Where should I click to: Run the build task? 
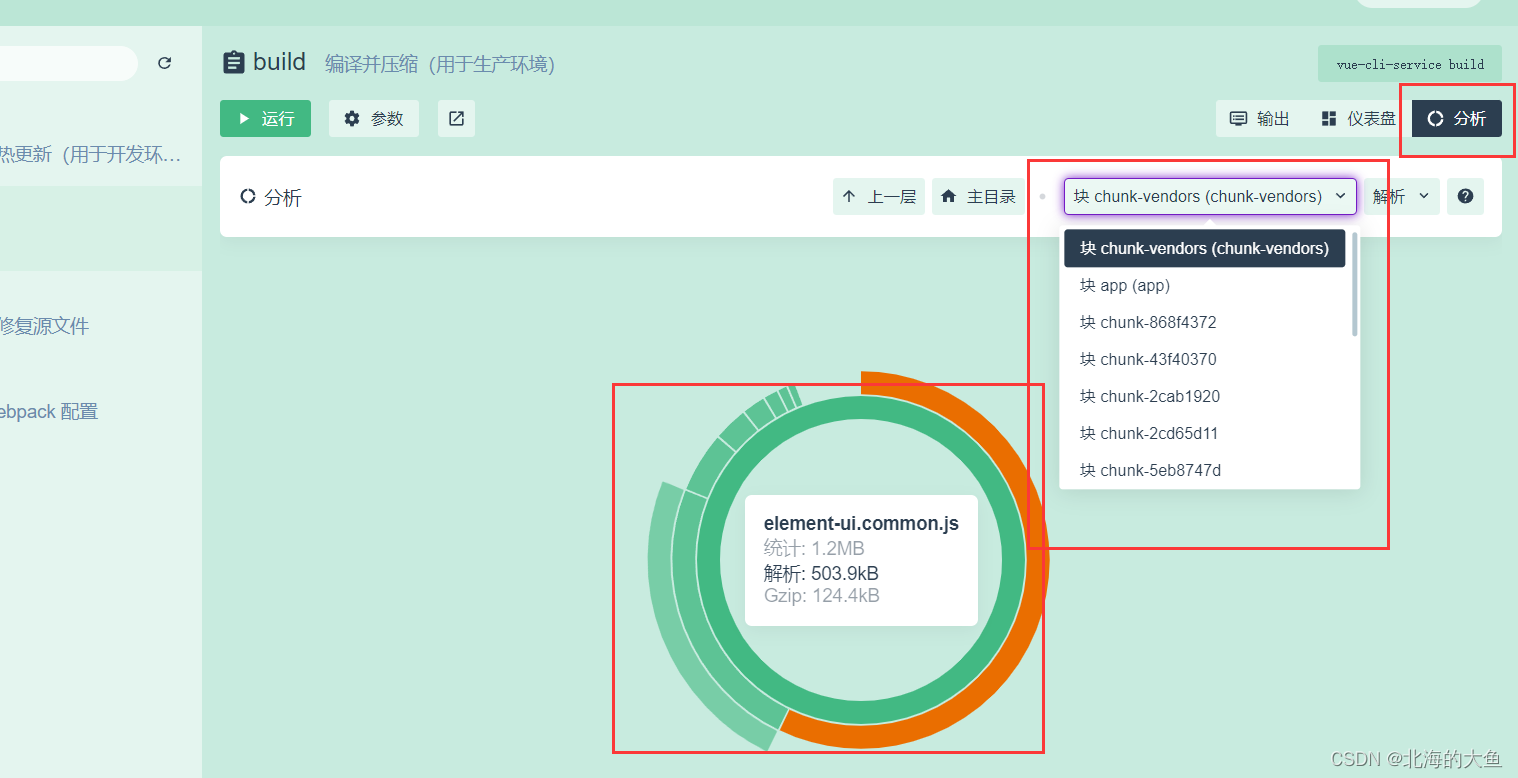coord(265,118)
